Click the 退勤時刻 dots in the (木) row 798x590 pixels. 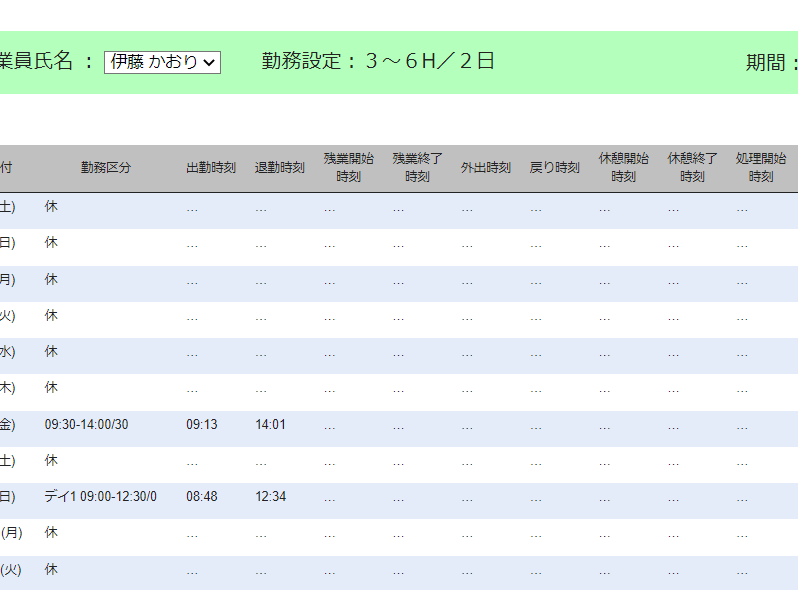tap(261, 389)
